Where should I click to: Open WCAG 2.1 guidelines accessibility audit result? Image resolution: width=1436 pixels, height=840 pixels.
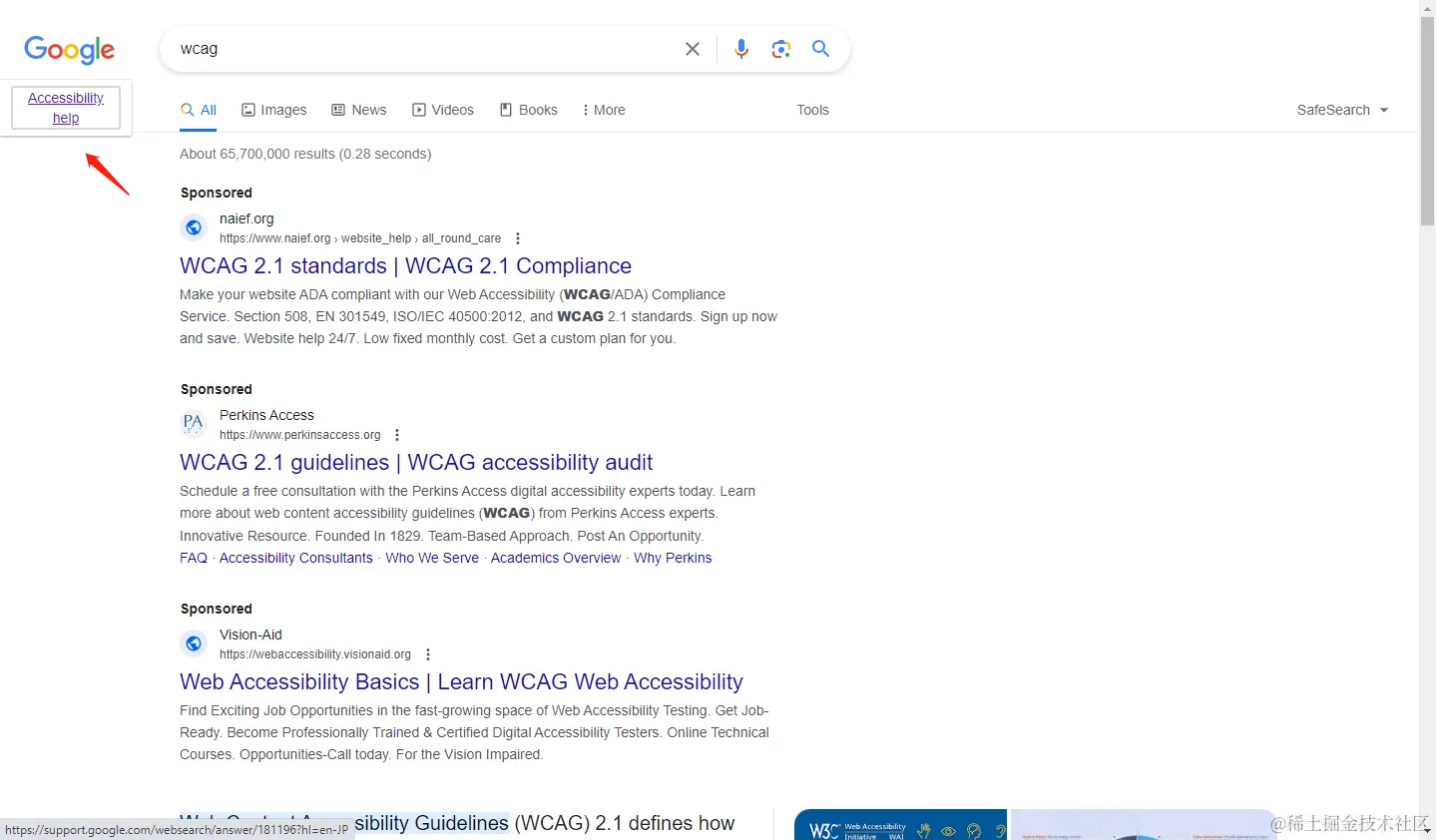(x=416, y=463)
